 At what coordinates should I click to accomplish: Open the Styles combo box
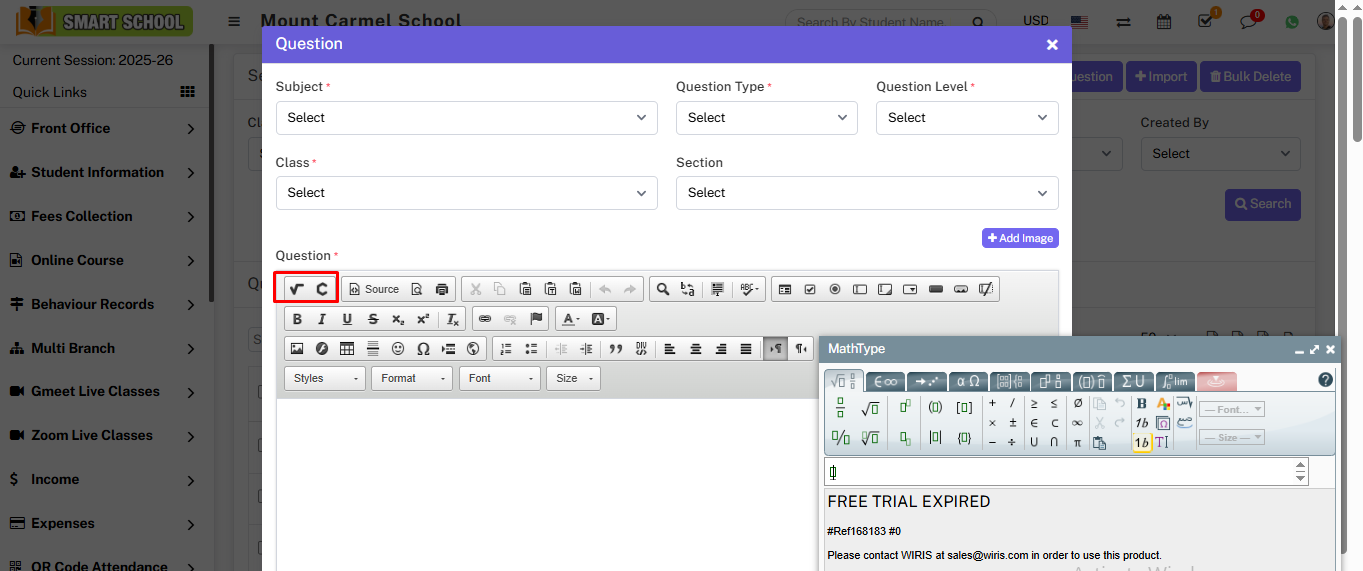[x=326, y=378]
